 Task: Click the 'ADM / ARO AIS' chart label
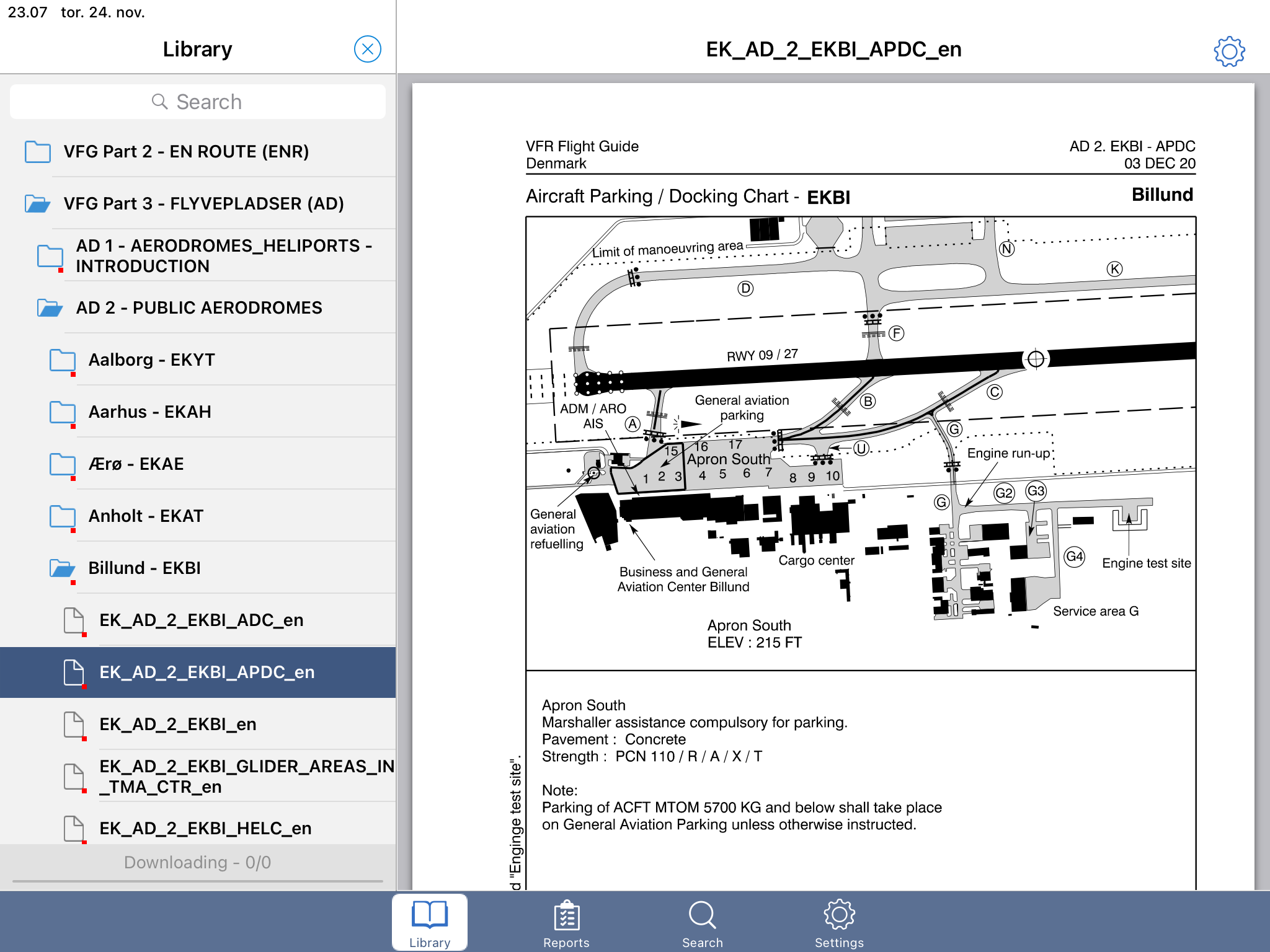(593, 416)
